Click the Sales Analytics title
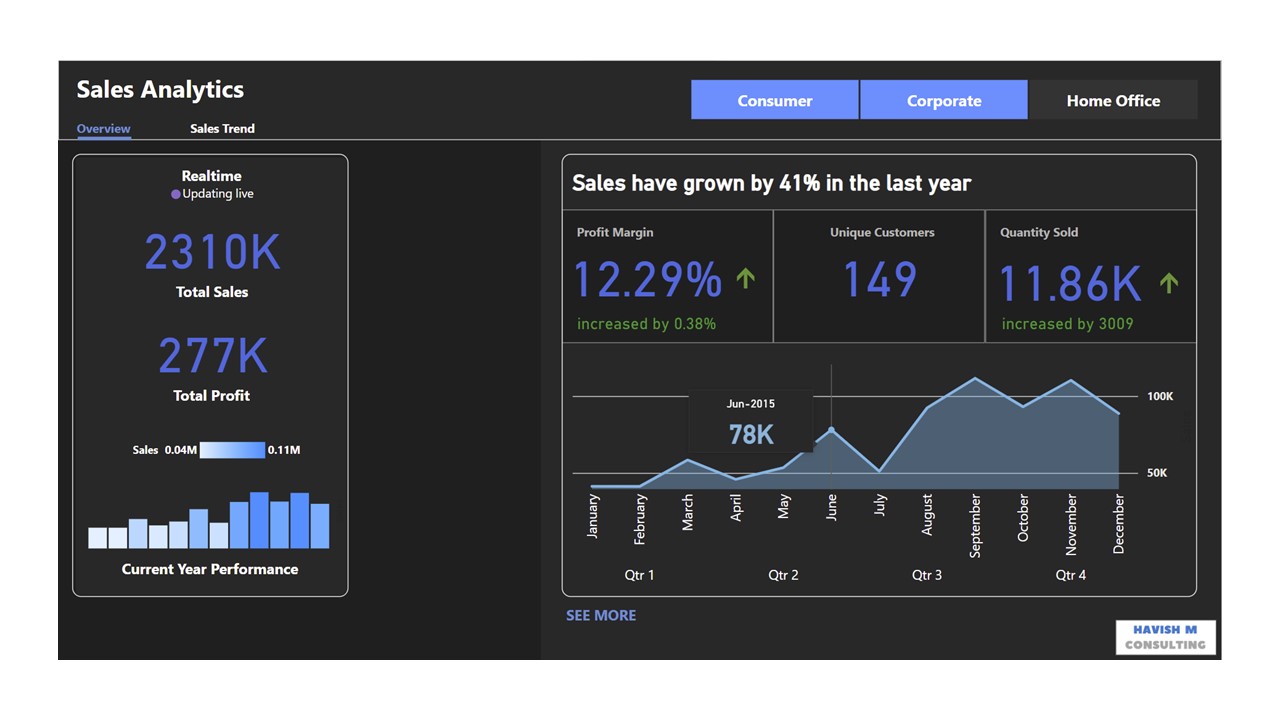 [160, 90]
